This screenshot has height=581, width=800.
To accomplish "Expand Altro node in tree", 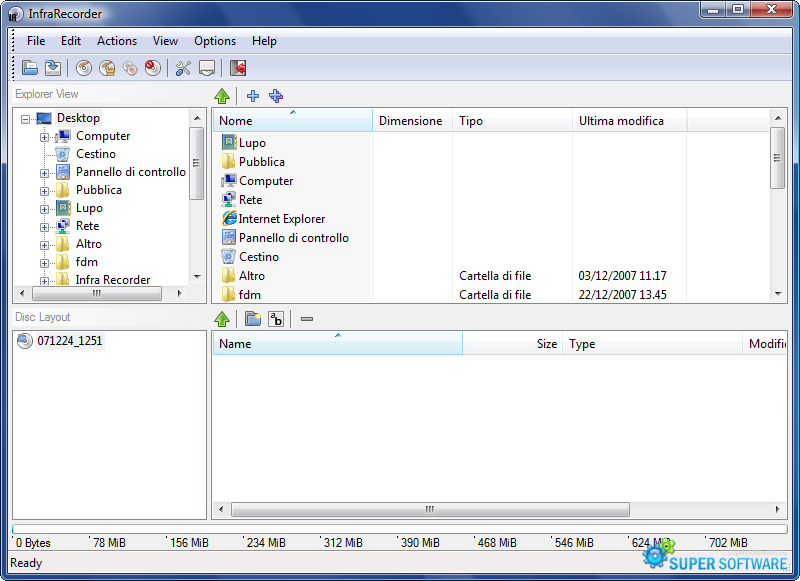I will [44, 245].
